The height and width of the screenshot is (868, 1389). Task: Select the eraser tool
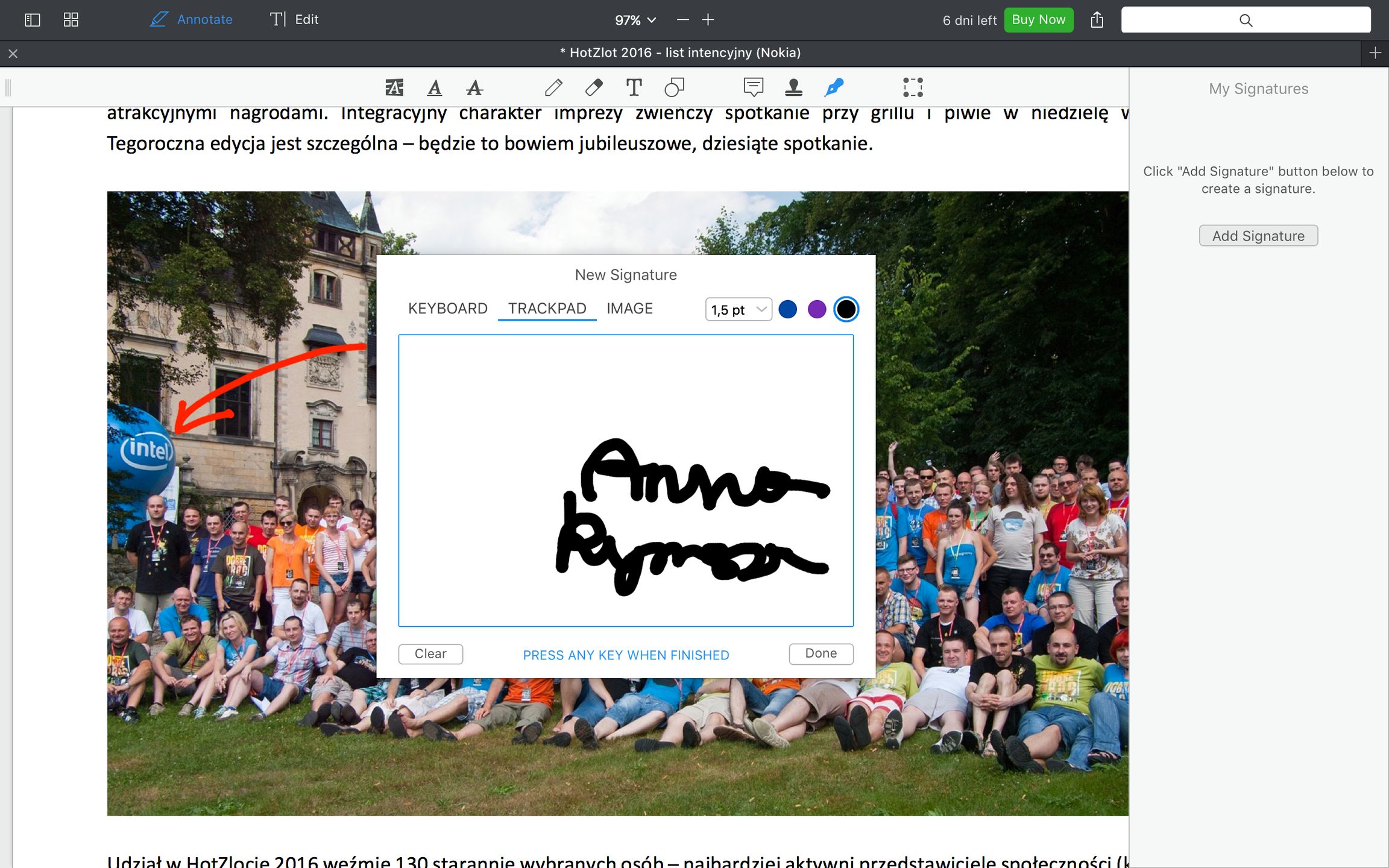click(x=594, y=87)
